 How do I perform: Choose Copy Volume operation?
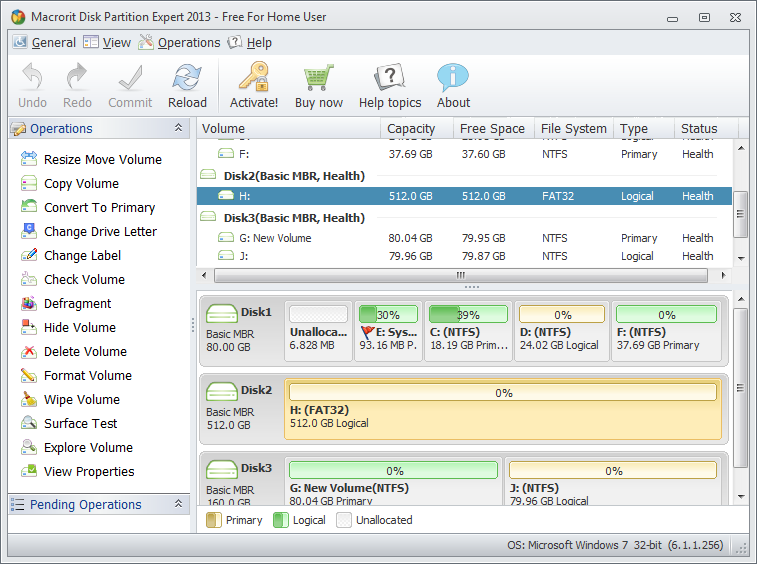coord(70,183)
